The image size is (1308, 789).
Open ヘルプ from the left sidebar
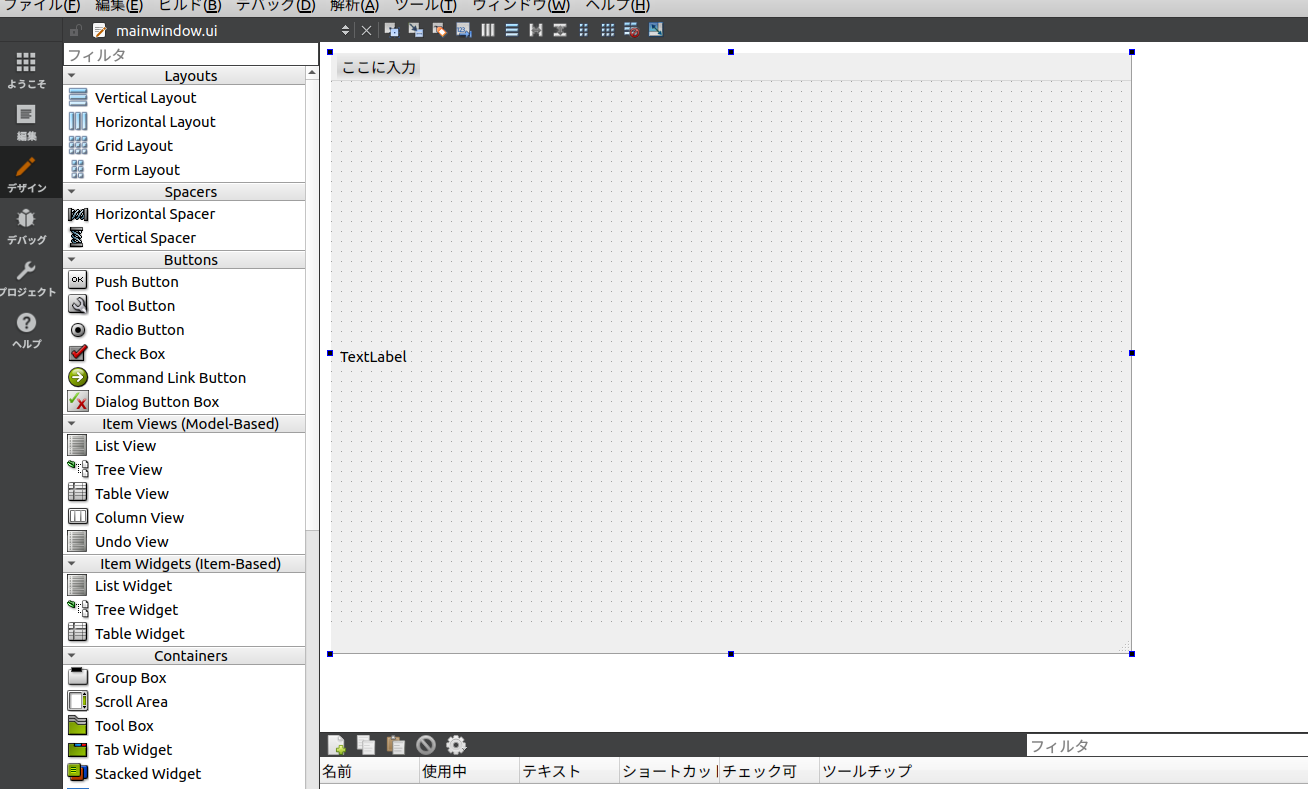(x=25, y=330)
